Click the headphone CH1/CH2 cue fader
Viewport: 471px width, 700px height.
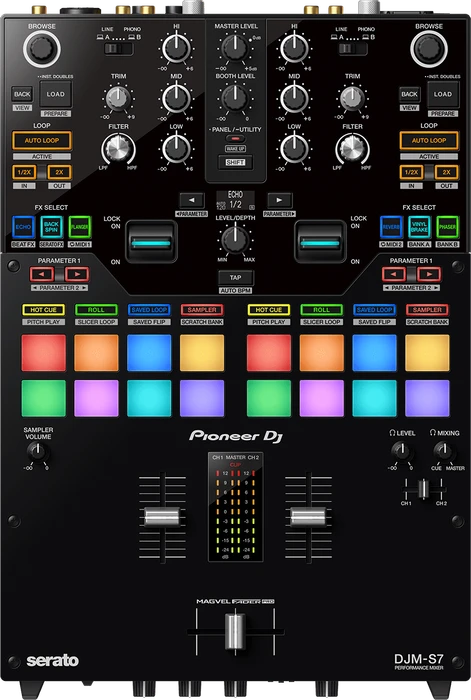pos(423,489)
